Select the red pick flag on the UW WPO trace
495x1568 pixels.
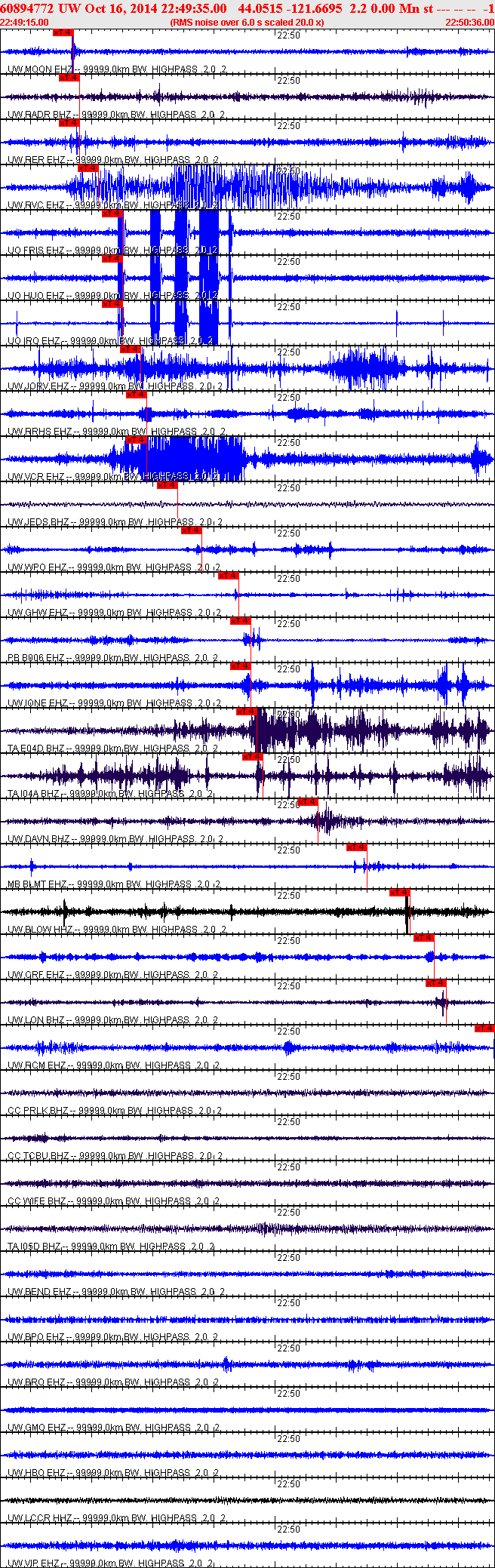click(192, 530)
